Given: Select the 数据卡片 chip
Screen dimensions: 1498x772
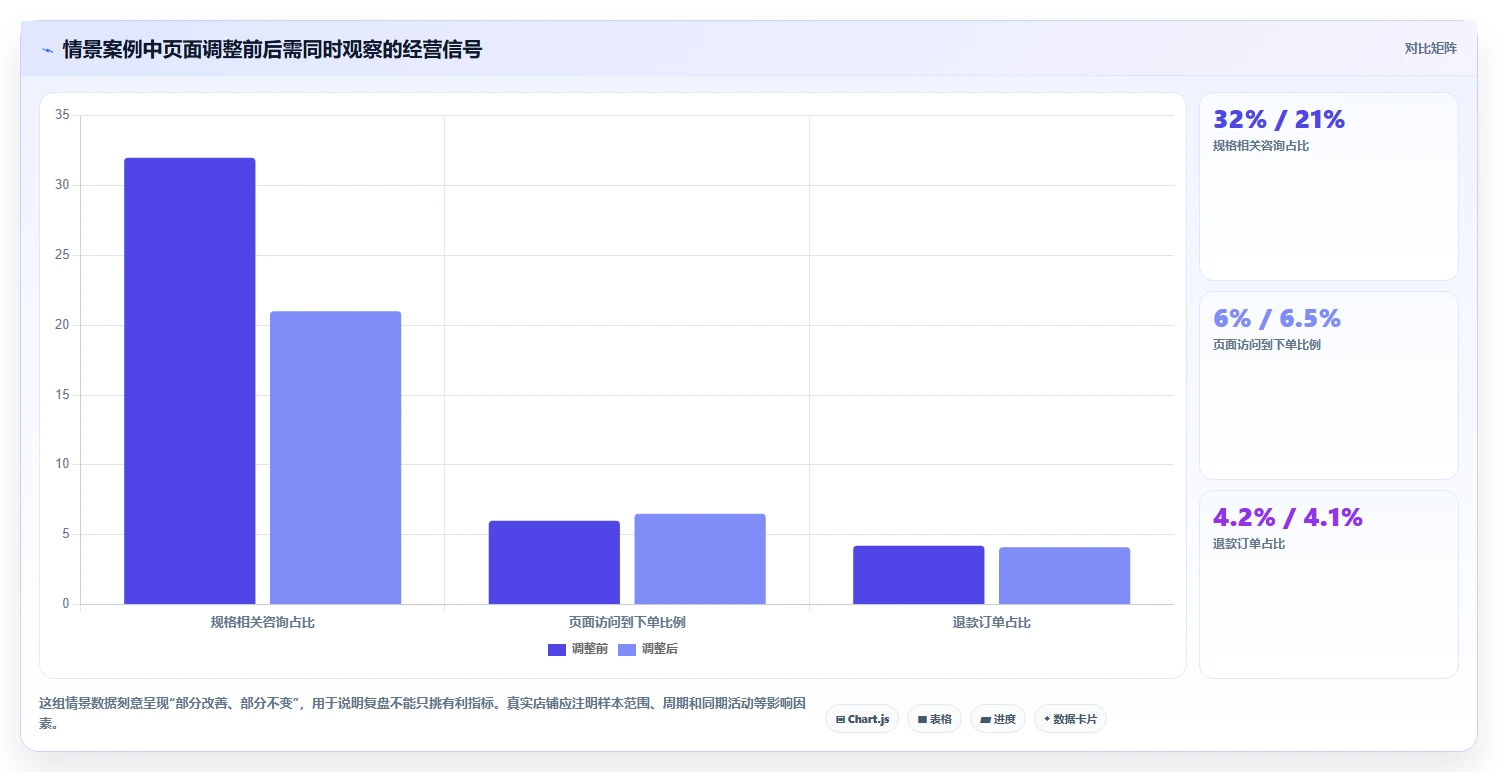Looking at the screenshot, I should coord(1070,719).
